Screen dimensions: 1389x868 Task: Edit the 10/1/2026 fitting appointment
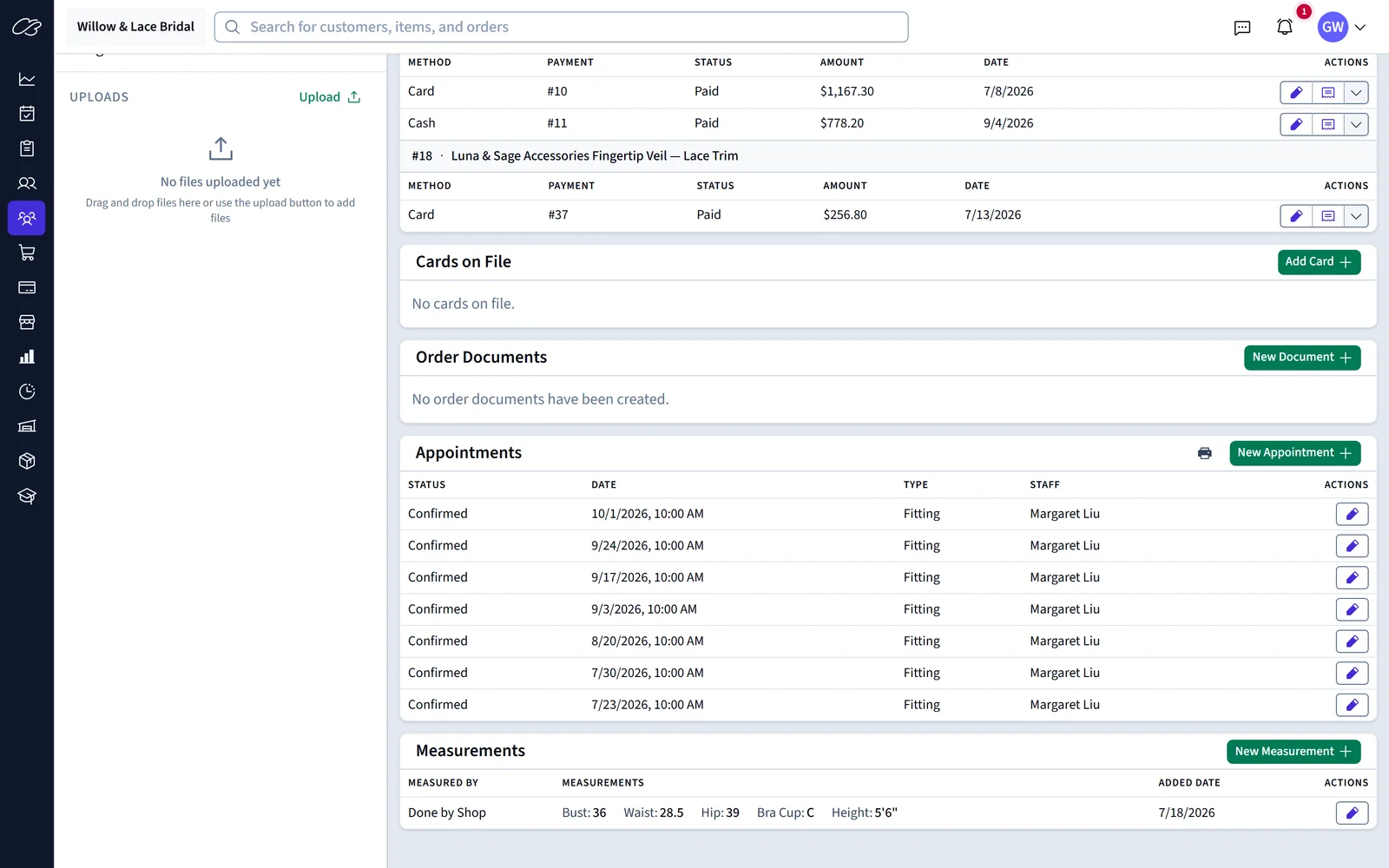point(1352,514)
